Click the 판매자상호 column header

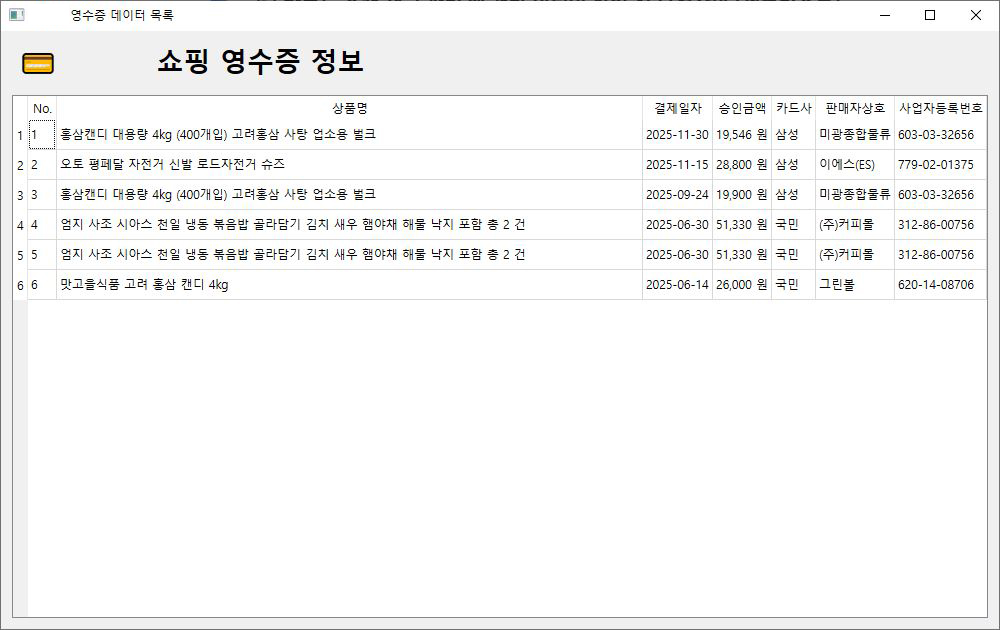(x=854, y=108)
